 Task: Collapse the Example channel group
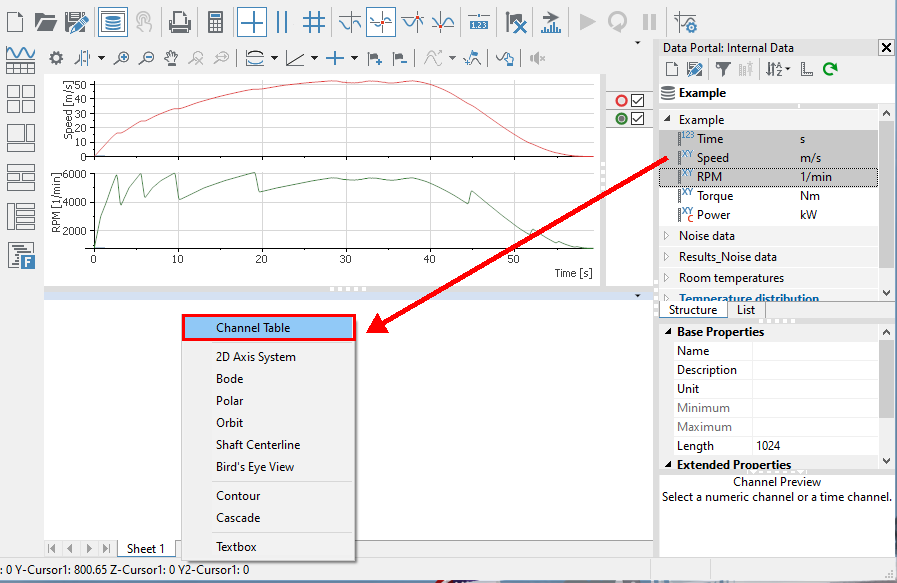tap(668, 119)
